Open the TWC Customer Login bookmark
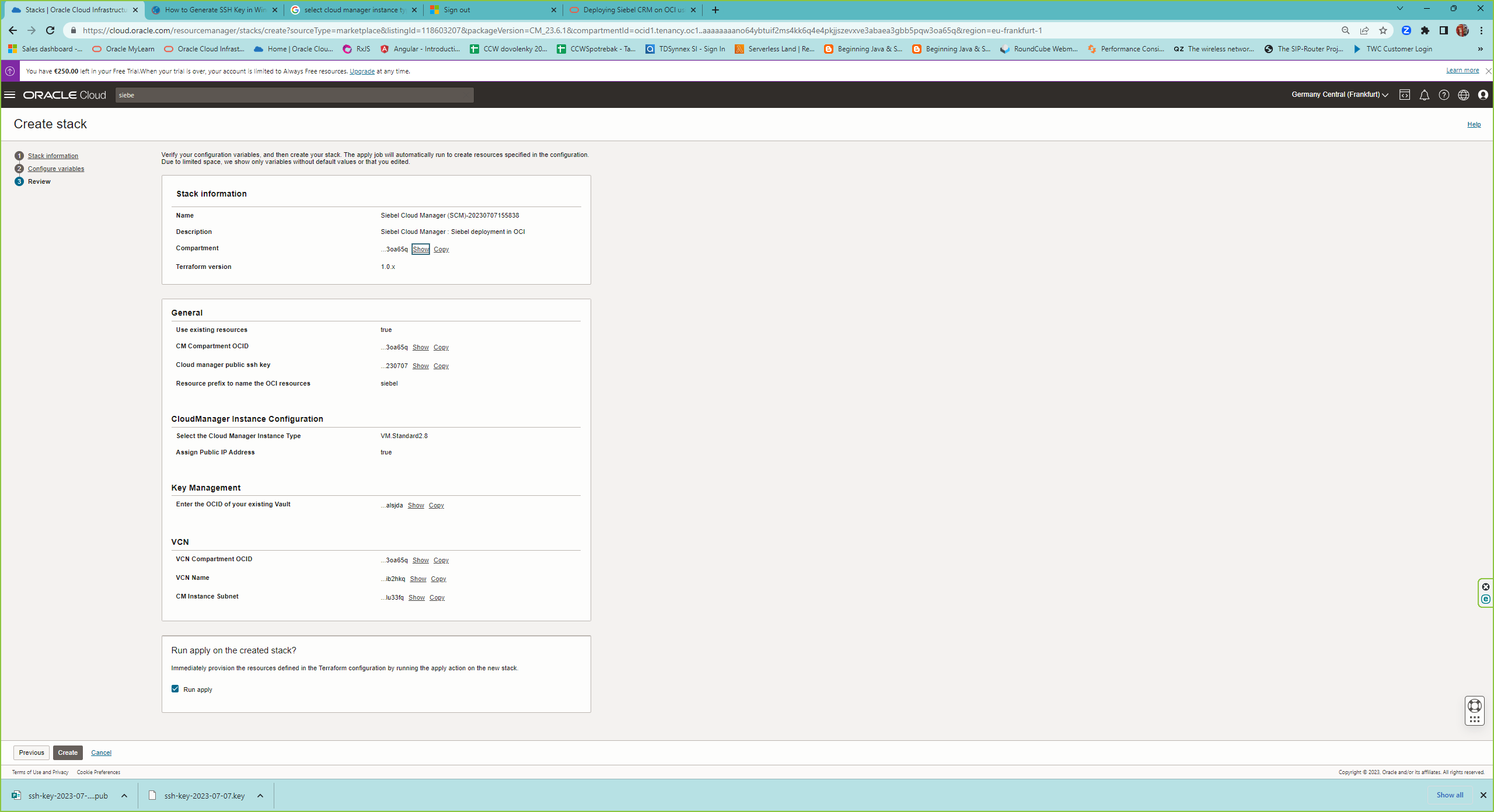Image resolution: width=1494 pixels, height=812 pixels. [1392, 49]
